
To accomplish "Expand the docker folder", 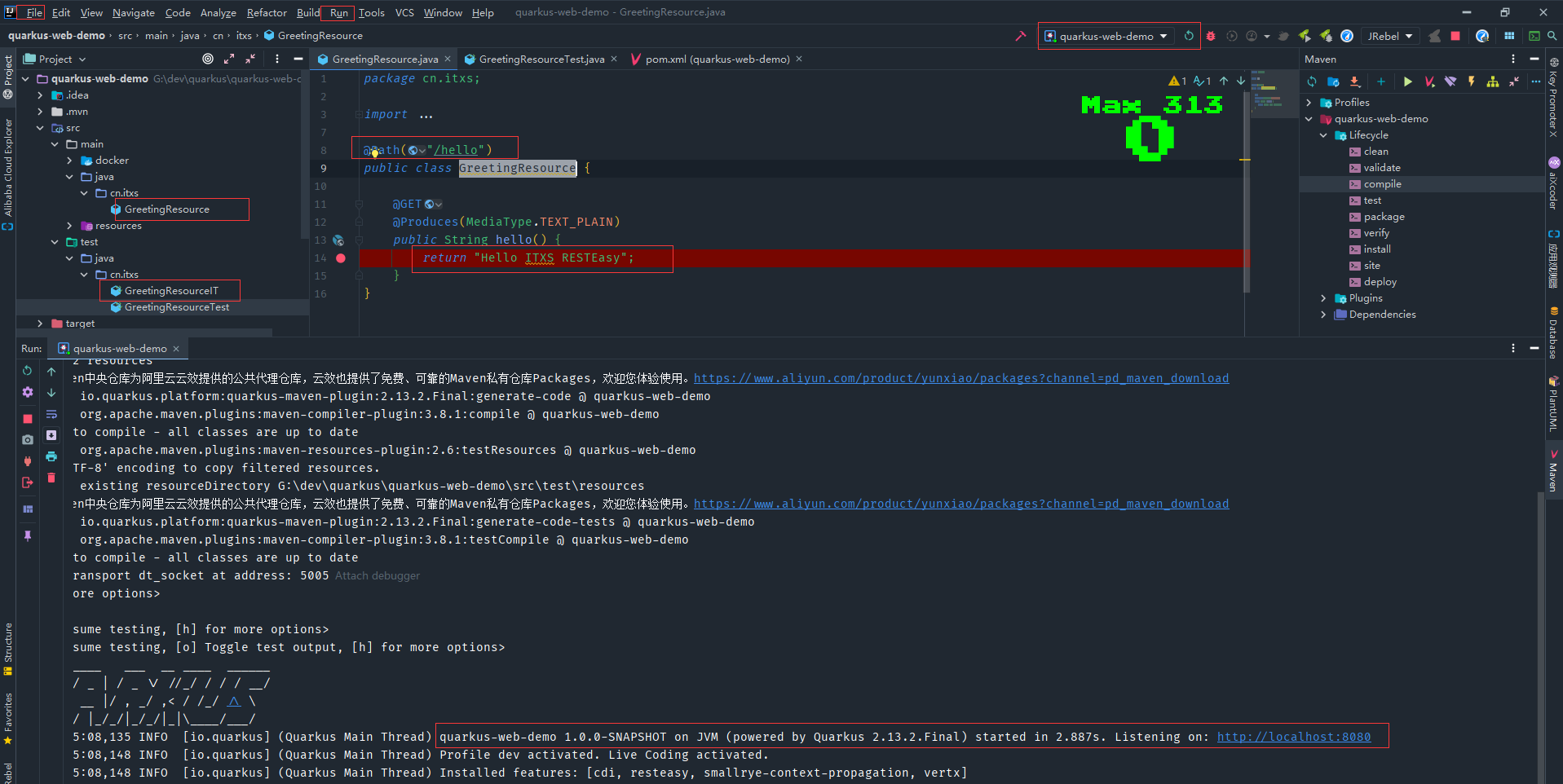I will pos(69,161).
